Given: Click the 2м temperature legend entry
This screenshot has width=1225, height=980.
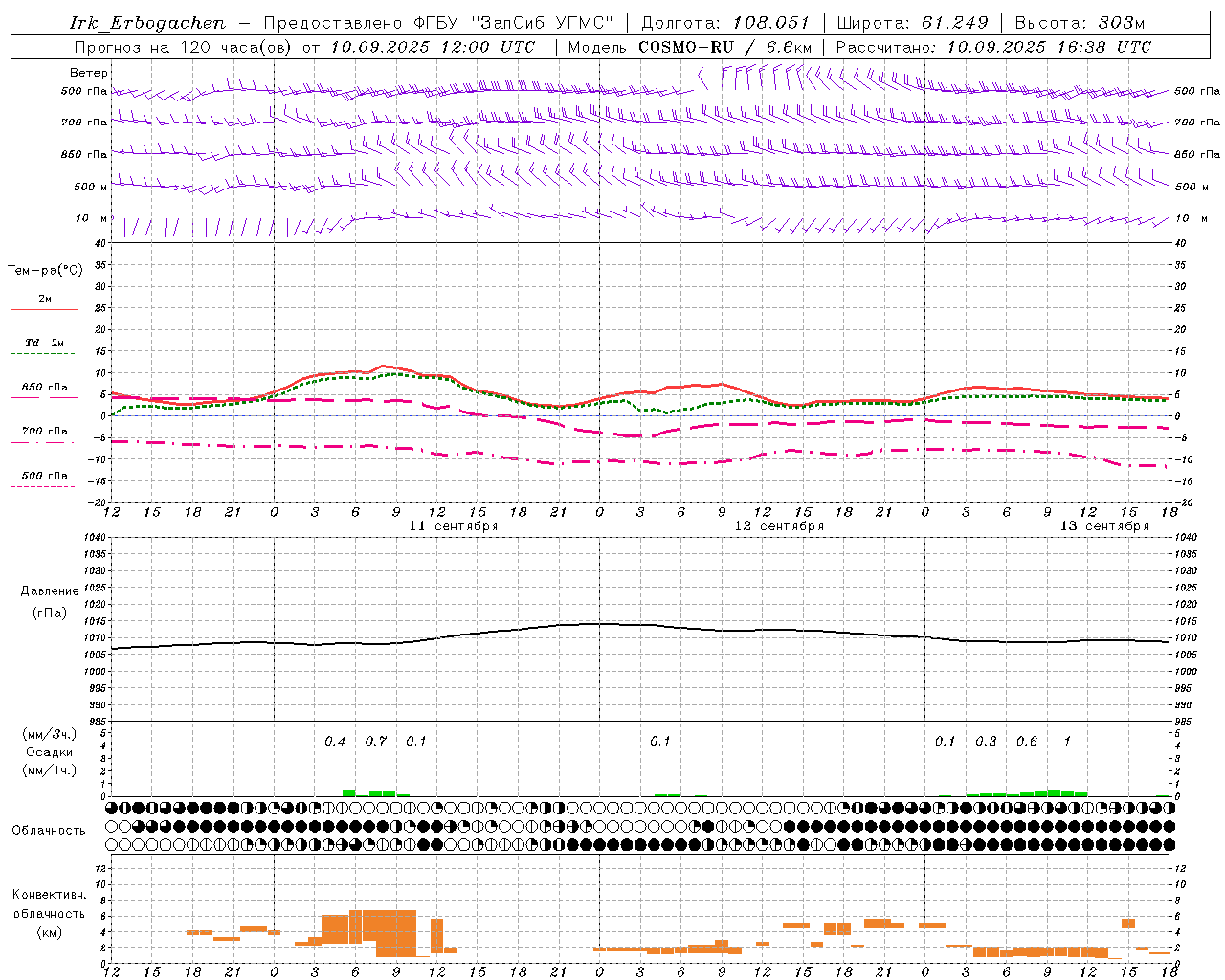Looking at the screenshot, I should (45, 300).
